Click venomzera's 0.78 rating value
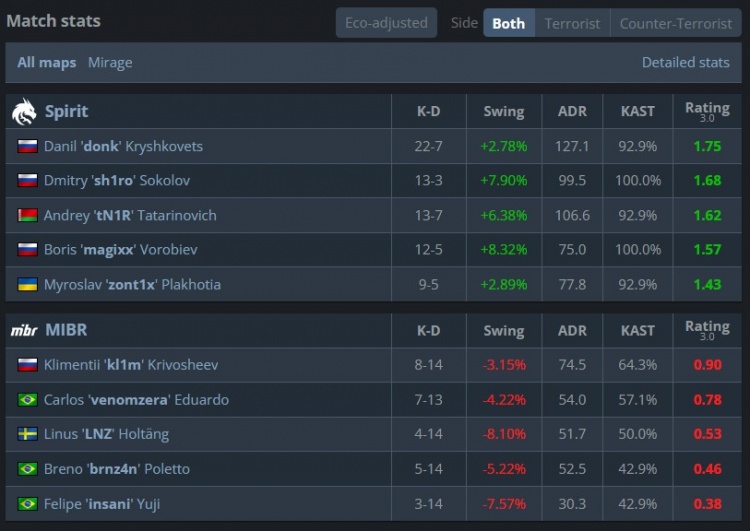750x531 pixels. click(707, 399)
